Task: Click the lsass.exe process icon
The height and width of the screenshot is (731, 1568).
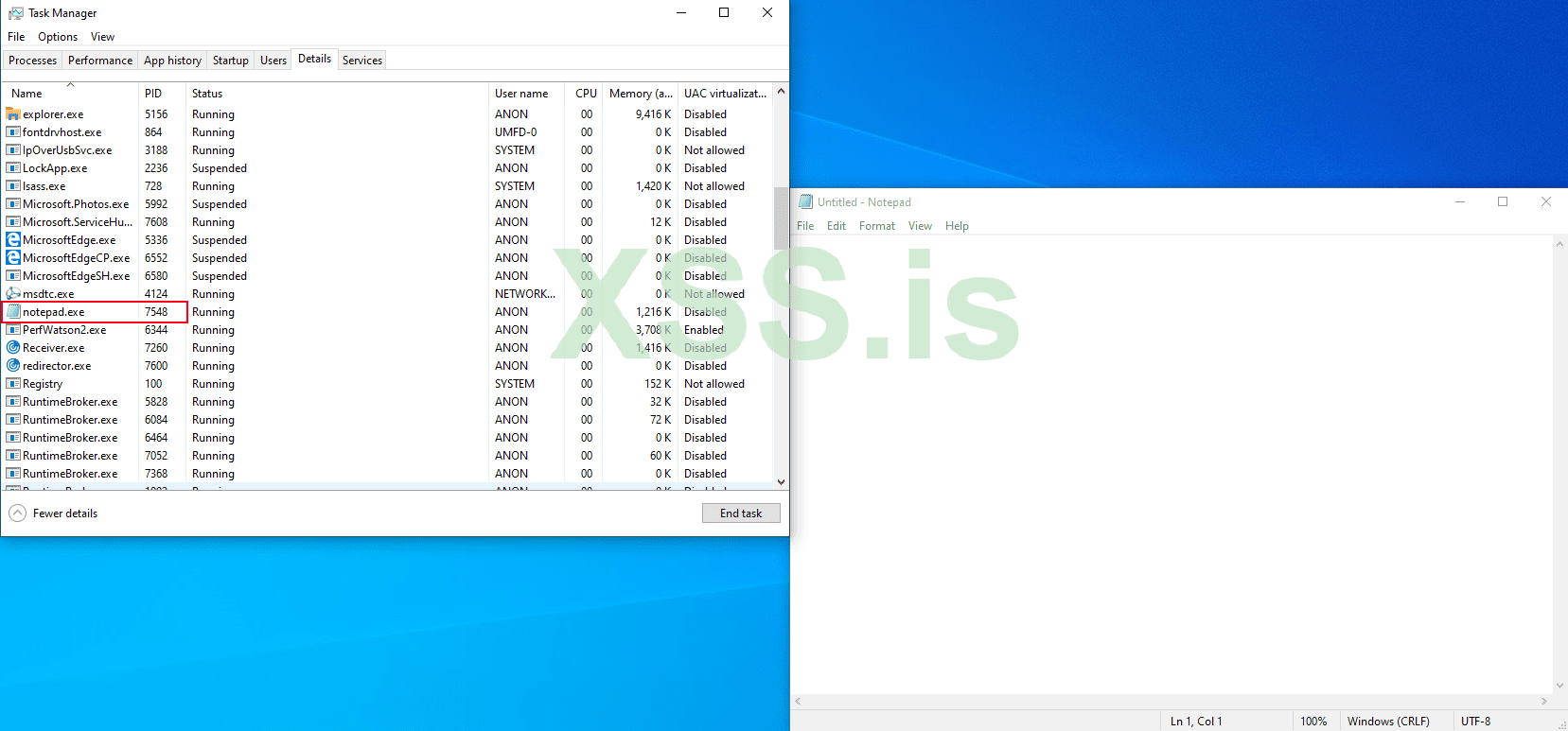Action: point(13,186)
